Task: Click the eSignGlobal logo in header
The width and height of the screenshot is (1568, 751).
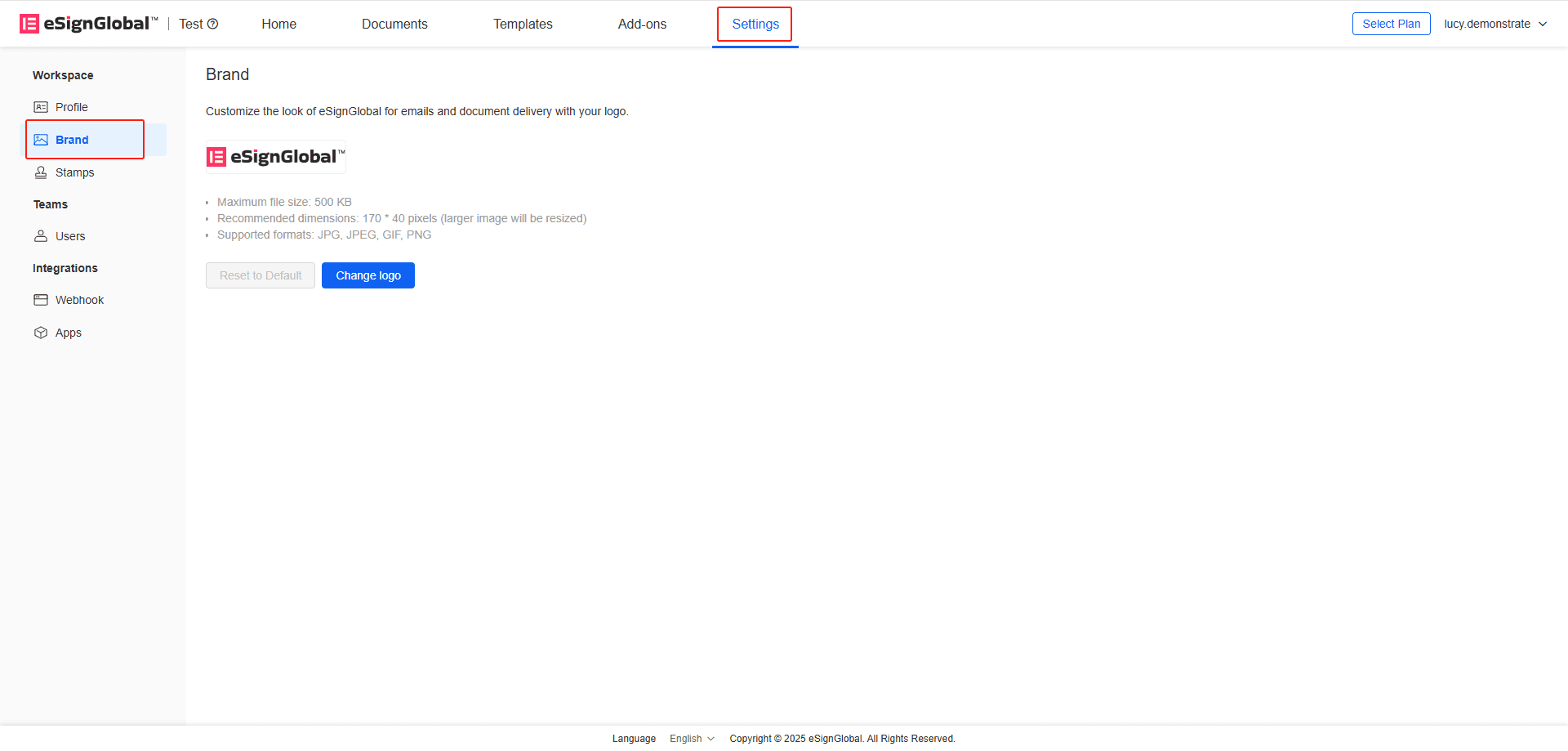Action: pyautogui.click(x=88, y=24)
